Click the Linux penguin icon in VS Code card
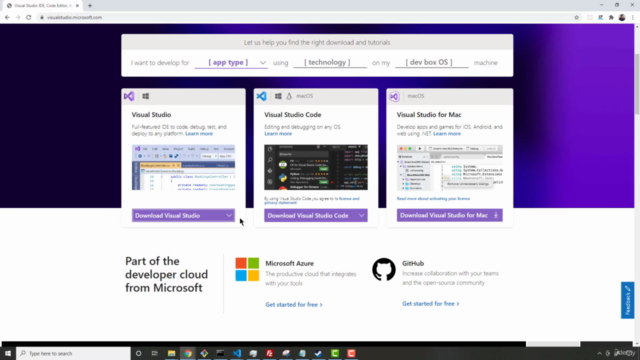Image resolution: width=640 pixels, height=360 pixels. point(289,96)
